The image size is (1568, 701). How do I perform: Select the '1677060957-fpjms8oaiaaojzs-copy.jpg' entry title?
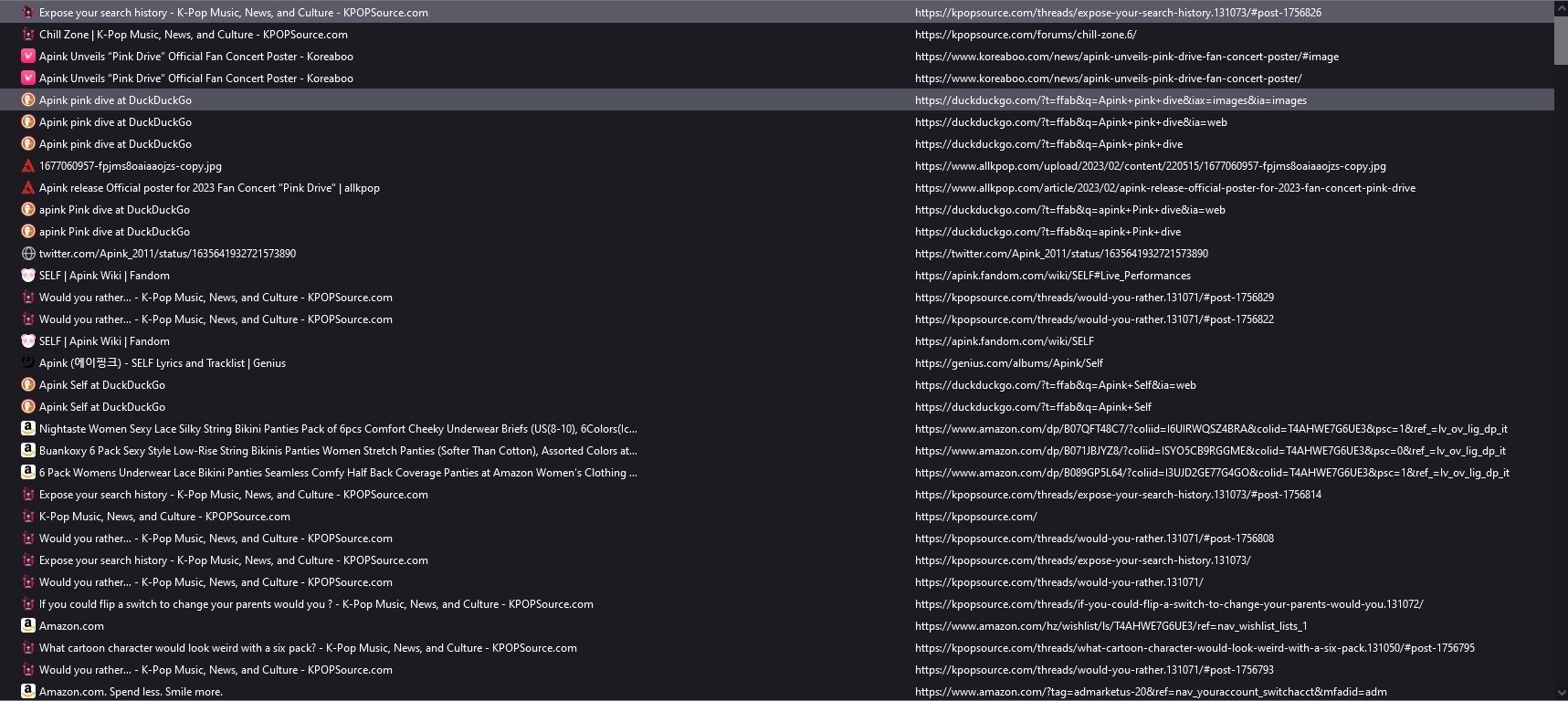click(x=131, y=166)
